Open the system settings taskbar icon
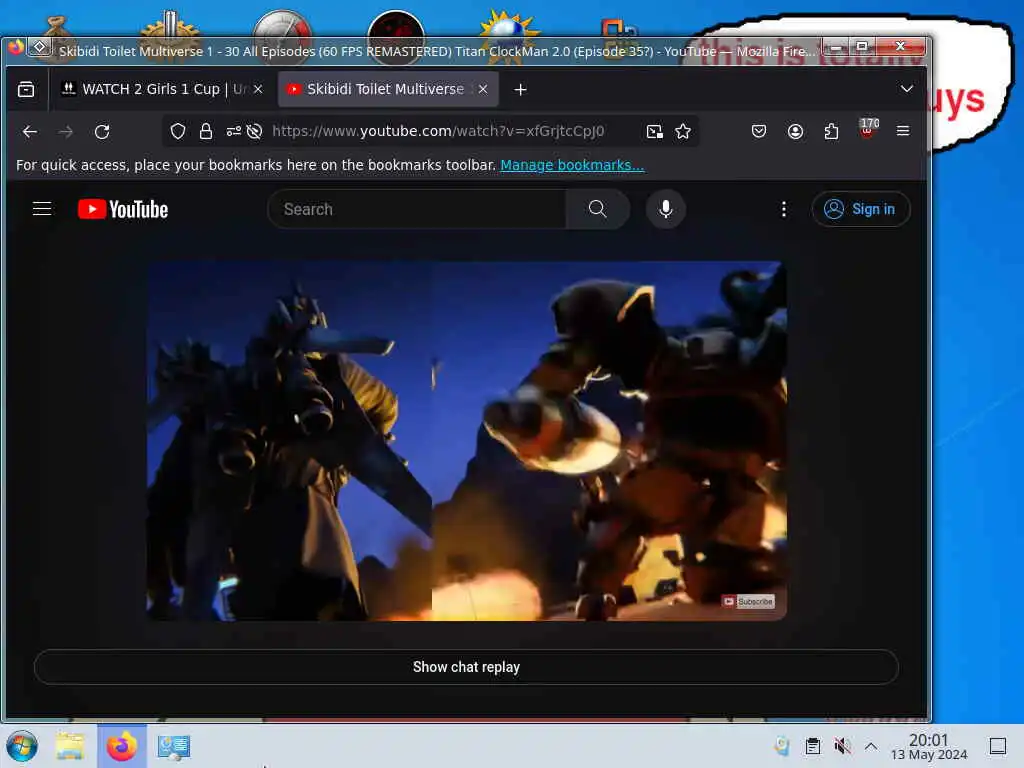This screenshot has height=768, width=1024. (x=174, y=746)
